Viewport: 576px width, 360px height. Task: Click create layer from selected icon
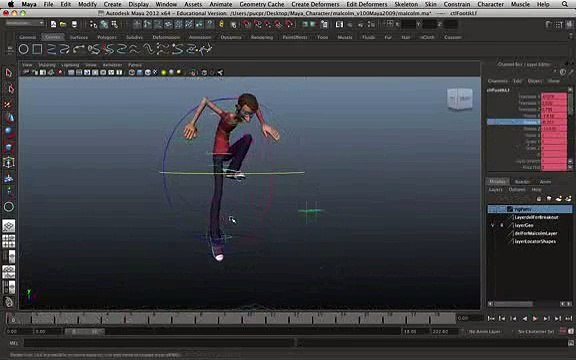click(x=568, y=199)
